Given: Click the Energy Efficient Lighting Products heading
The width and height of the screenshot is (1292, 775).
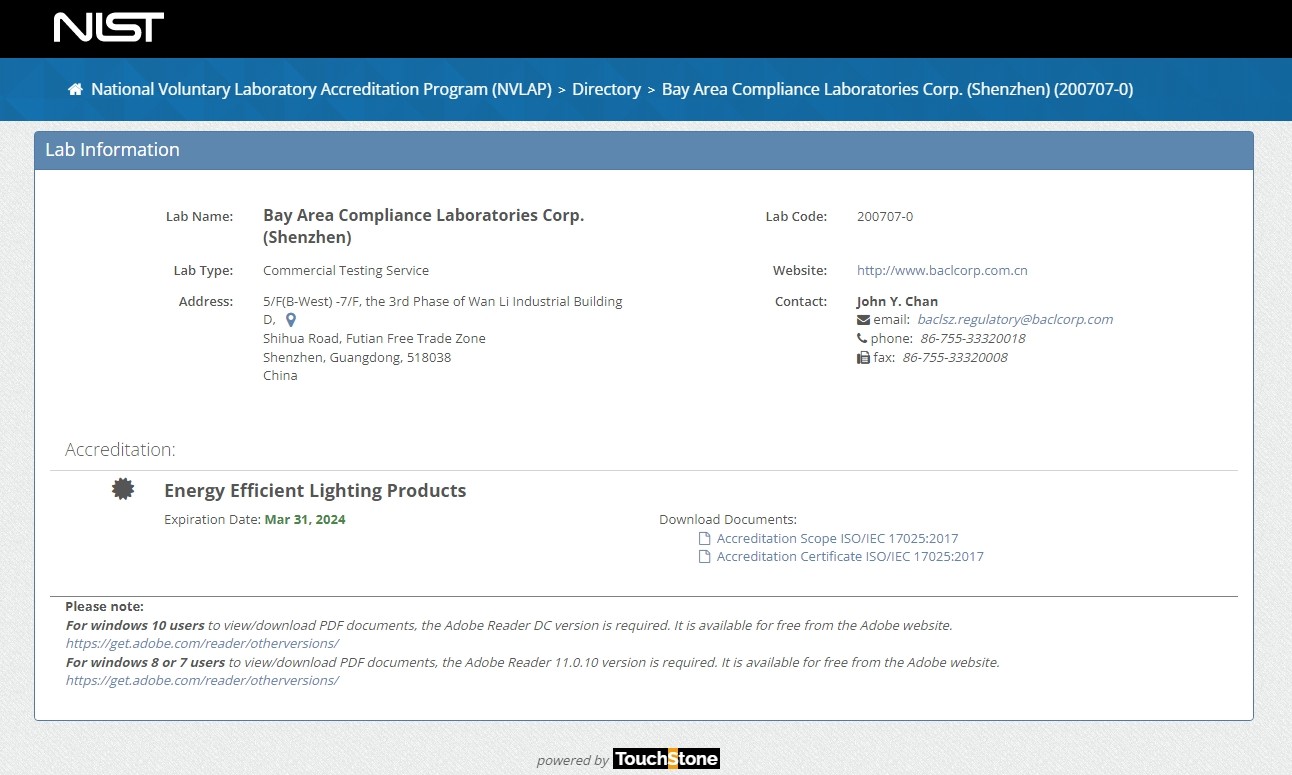Looking at the screenshot, I should (x=315, y=490).
